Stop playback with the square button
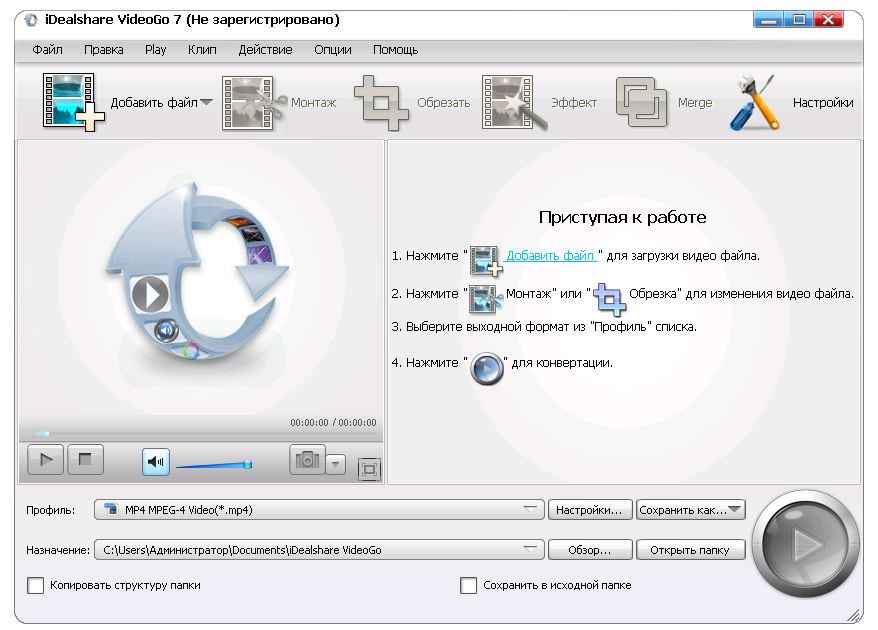Screen dimensions: 878x630 pyautogui.click(x=85, y=460)
